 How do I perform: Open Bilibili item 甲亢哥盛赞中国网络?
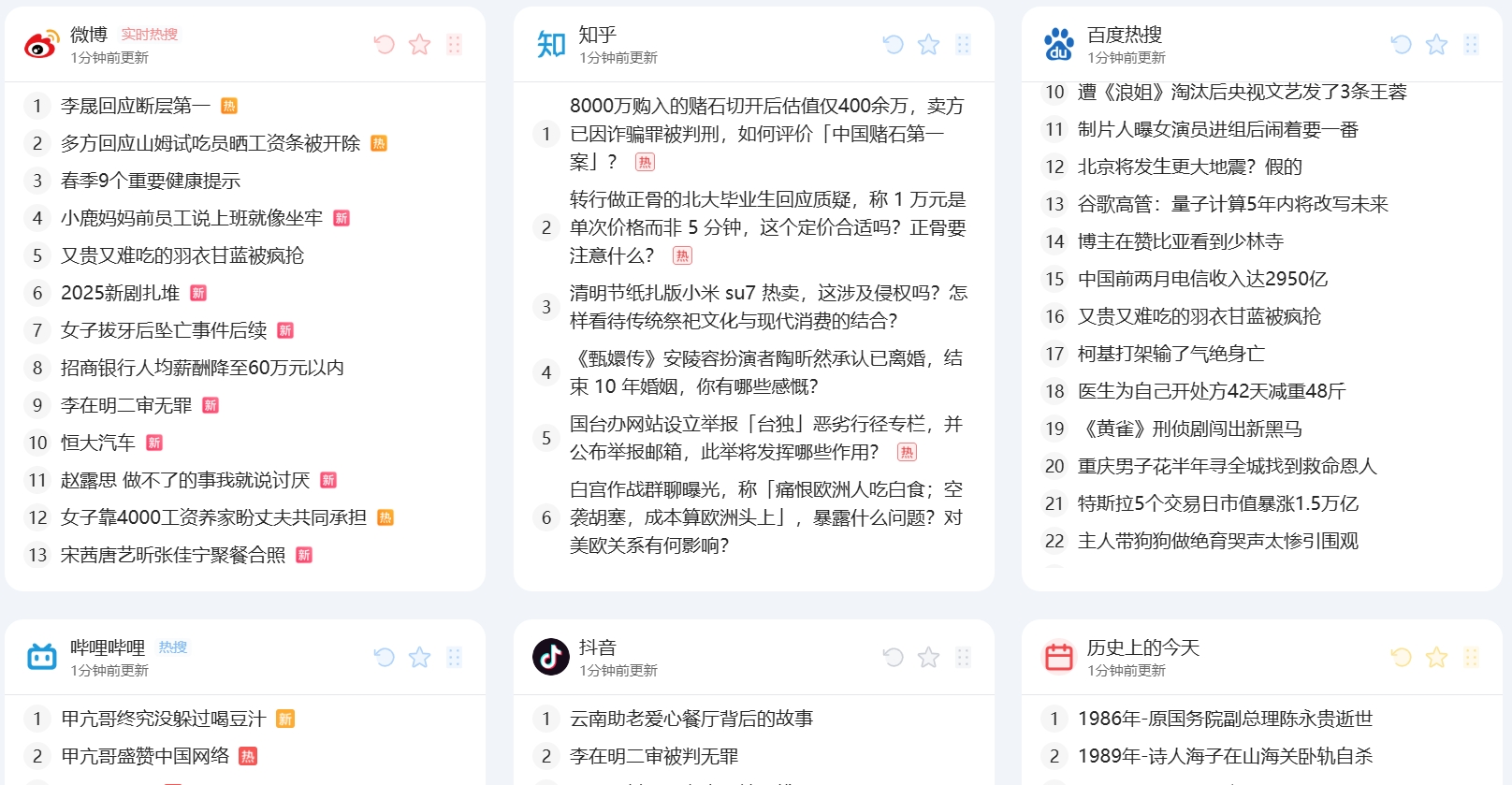pyautogui.click(x=145, y=756)
